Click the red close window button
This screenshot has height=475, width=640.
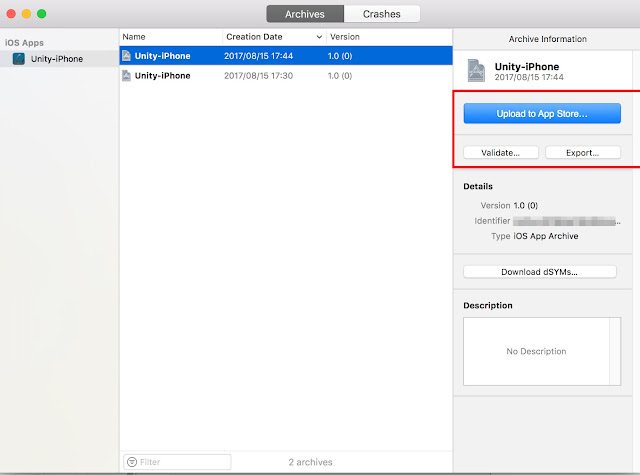pyautogui.click(x=11, y=14)
